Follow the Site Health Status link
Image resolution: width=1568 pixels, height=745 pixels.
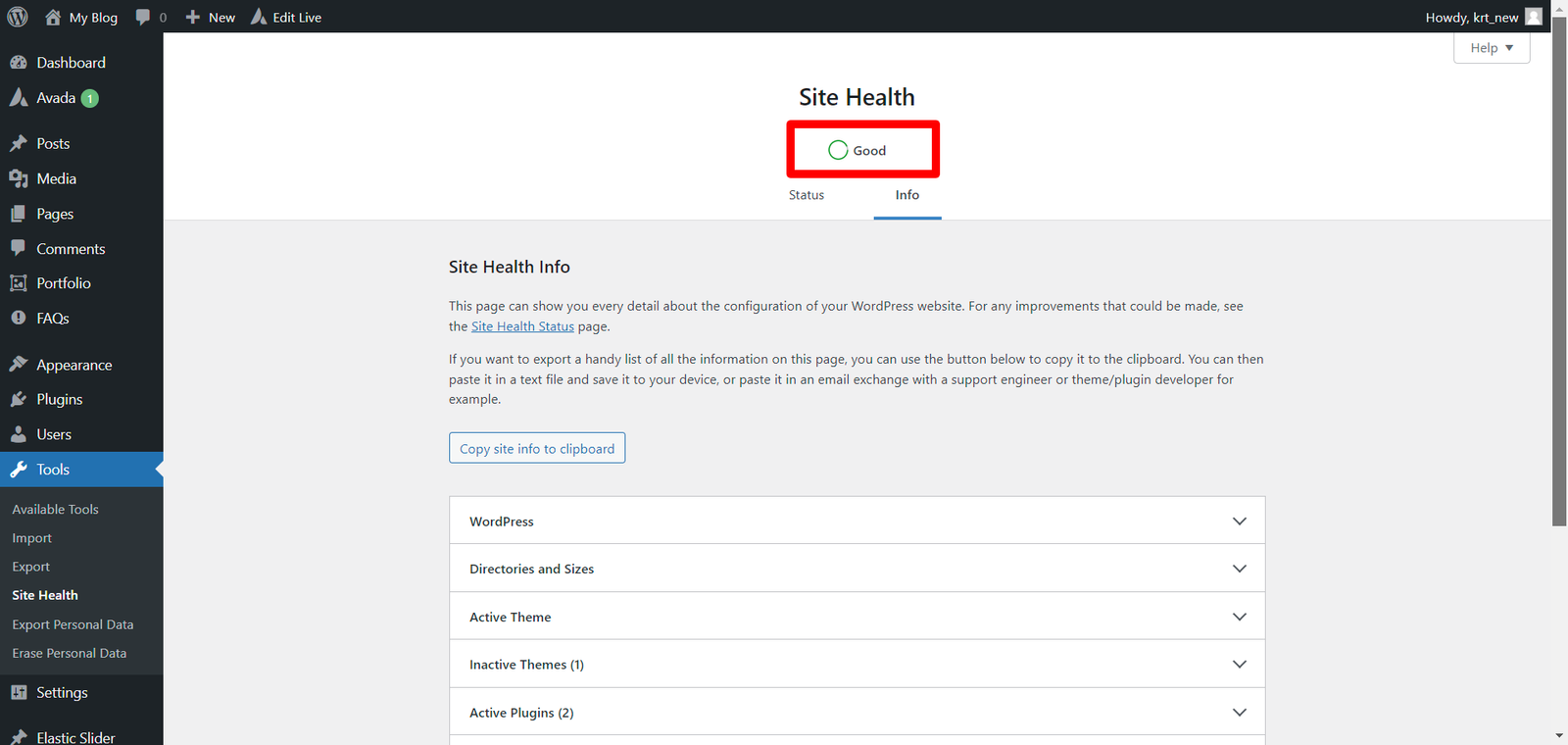[x=522, y=326]
